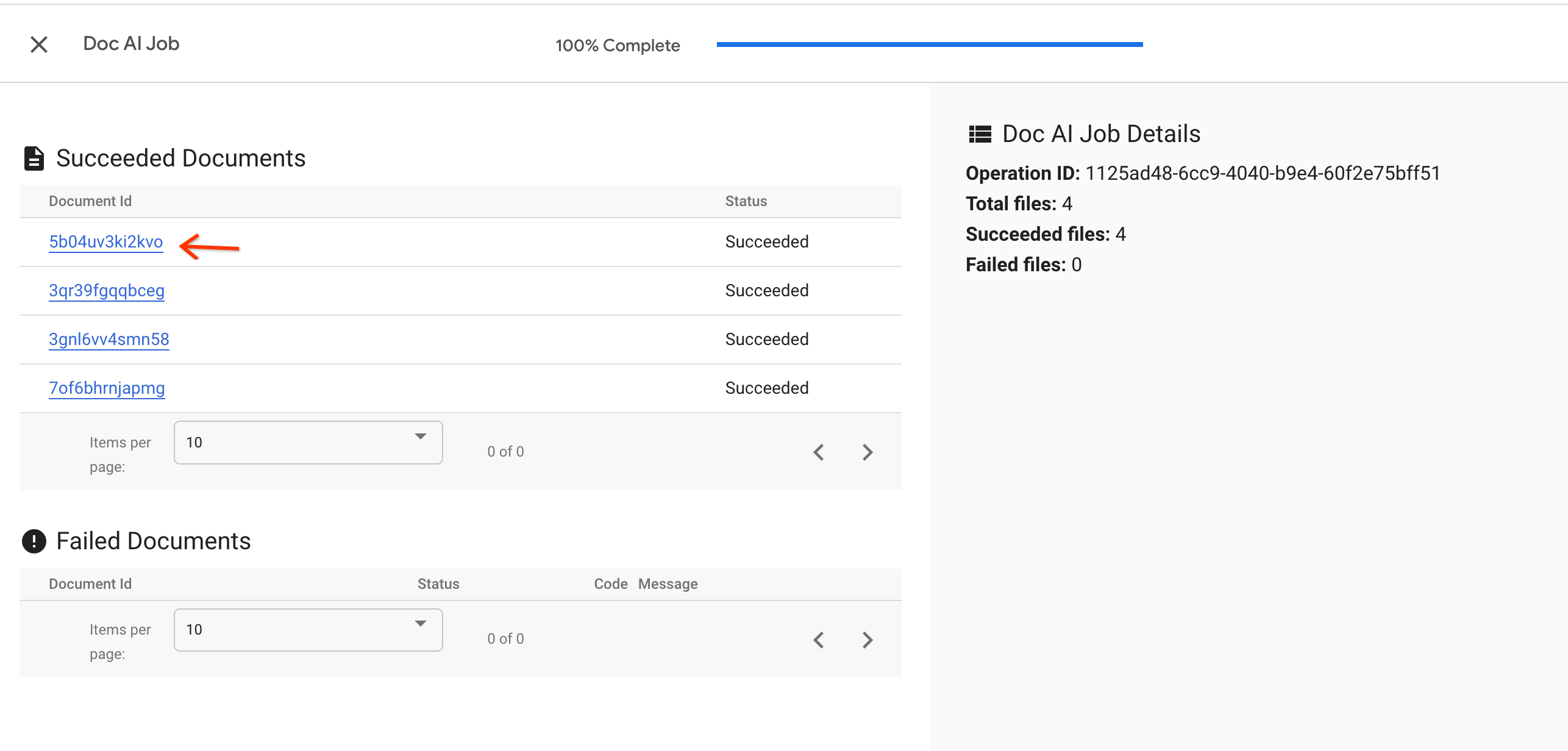The width and height of the screenshot is (1568, 751).
Task: Click the succeeded table dropdown arrow
Action: click(420, 436)
